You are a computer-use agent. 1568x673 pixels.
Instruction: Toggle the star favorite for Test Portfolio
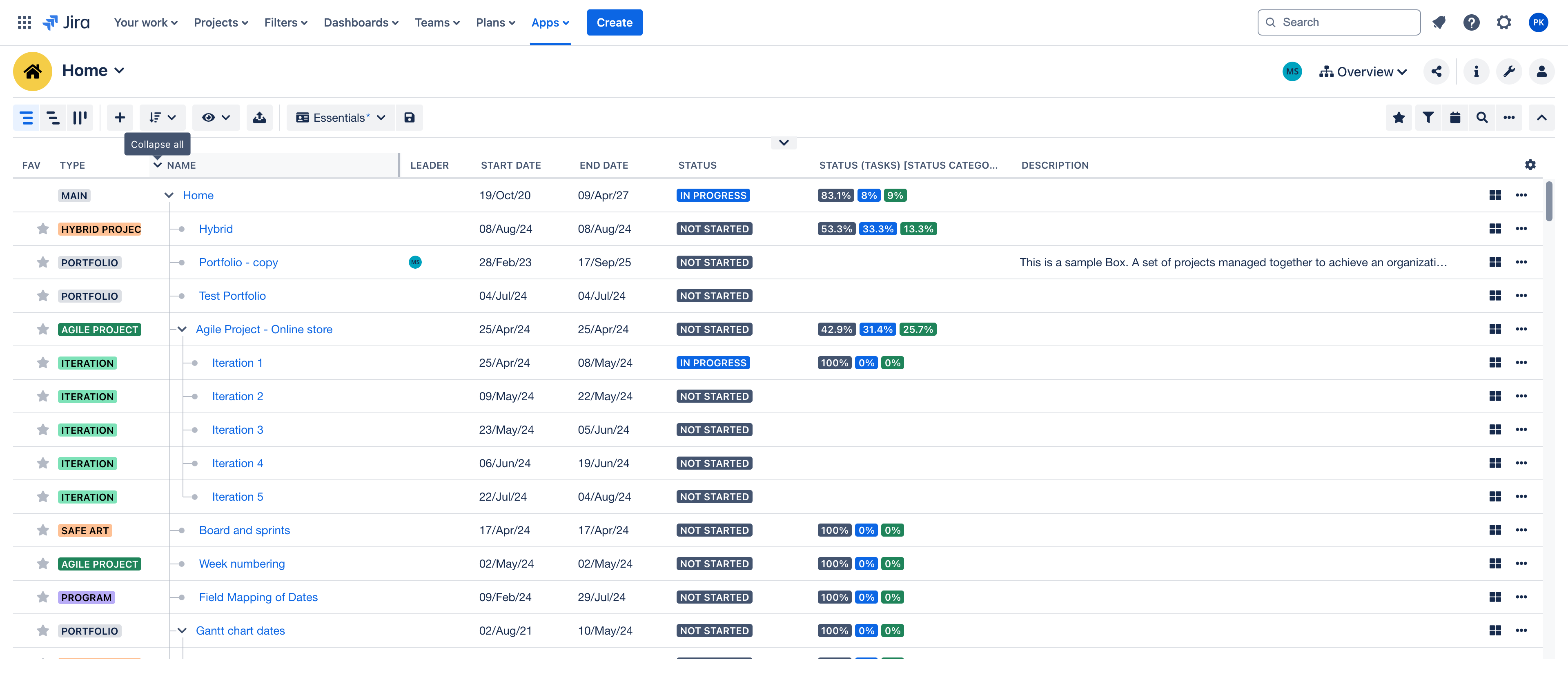click(x=41, y=295)
